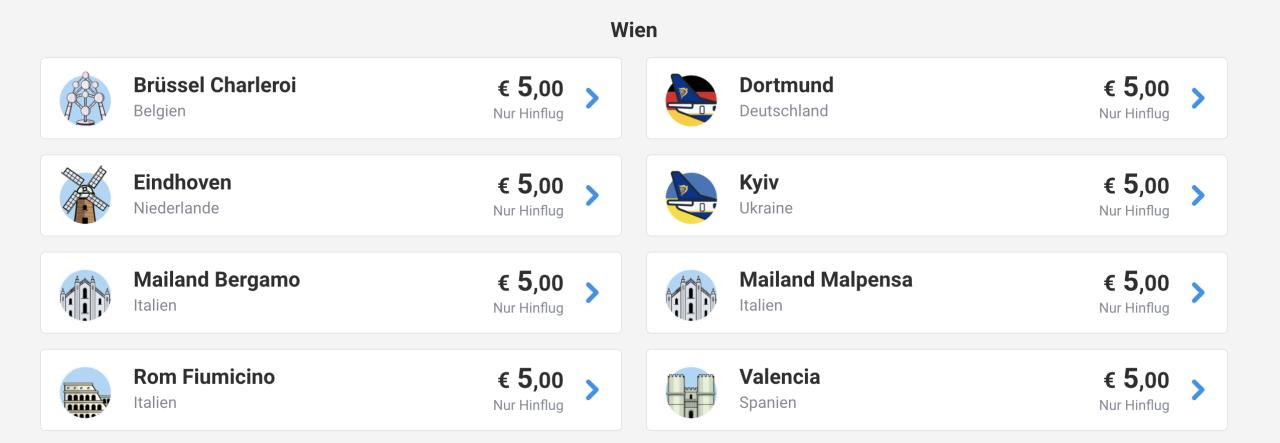Click the Wien departure city heading
The image size is (1280, 443).
634,30
